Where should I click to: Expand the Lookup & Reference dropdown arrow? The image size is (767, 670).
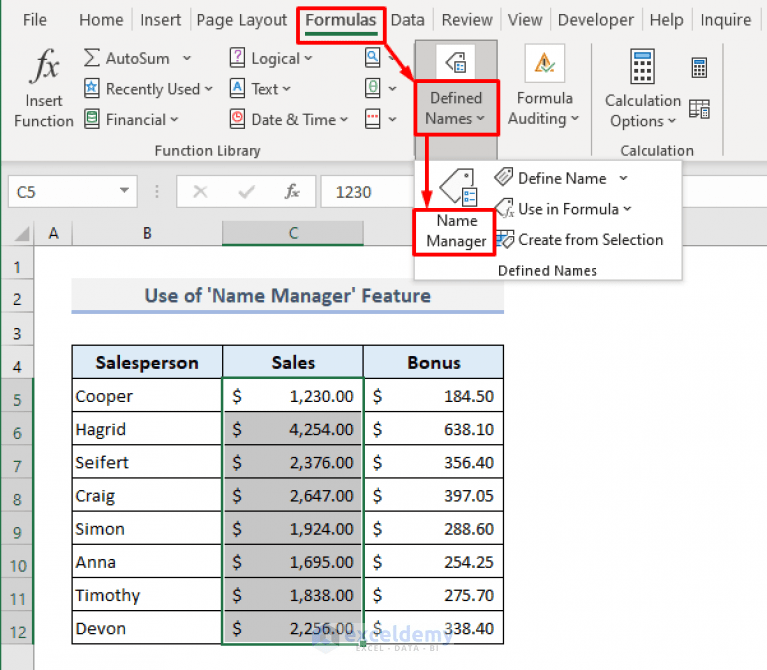[392, 58]
